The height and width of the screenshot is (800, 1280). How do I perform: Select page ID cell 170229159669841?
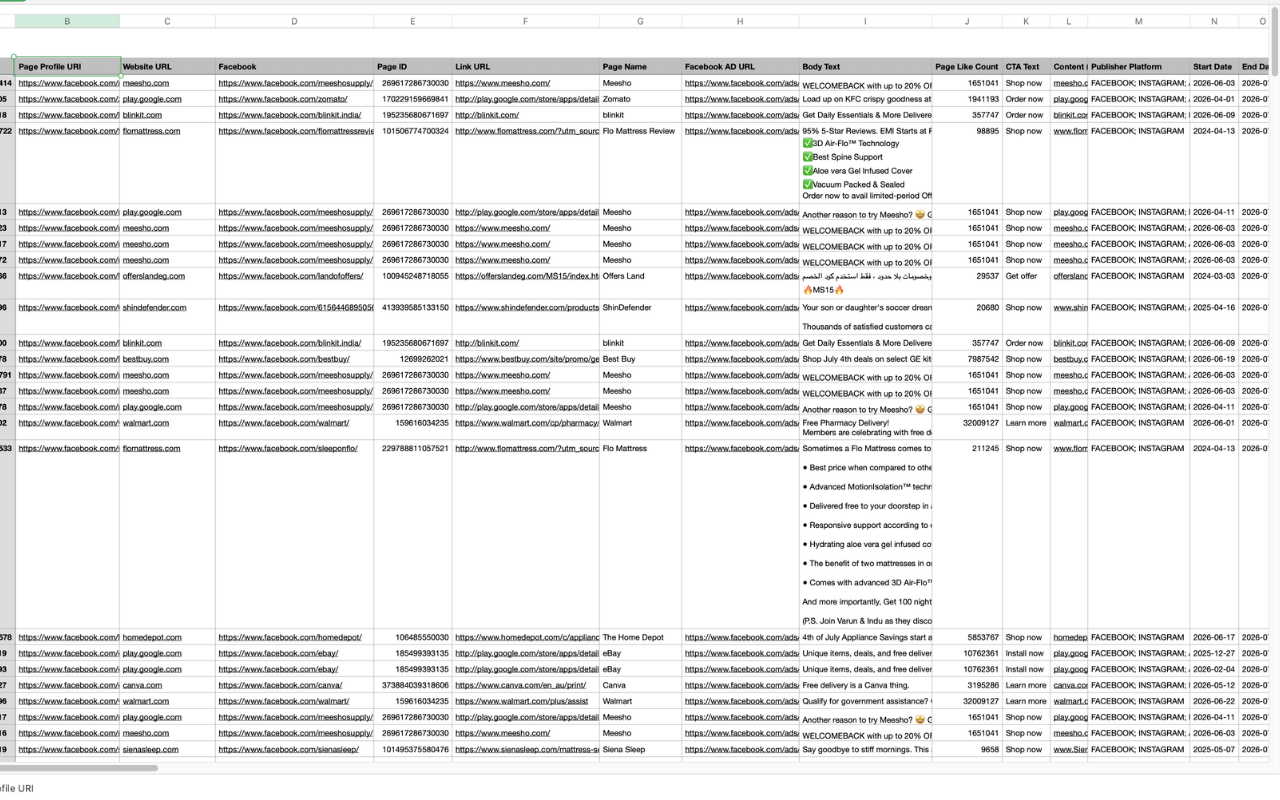[x=413, y=100]
